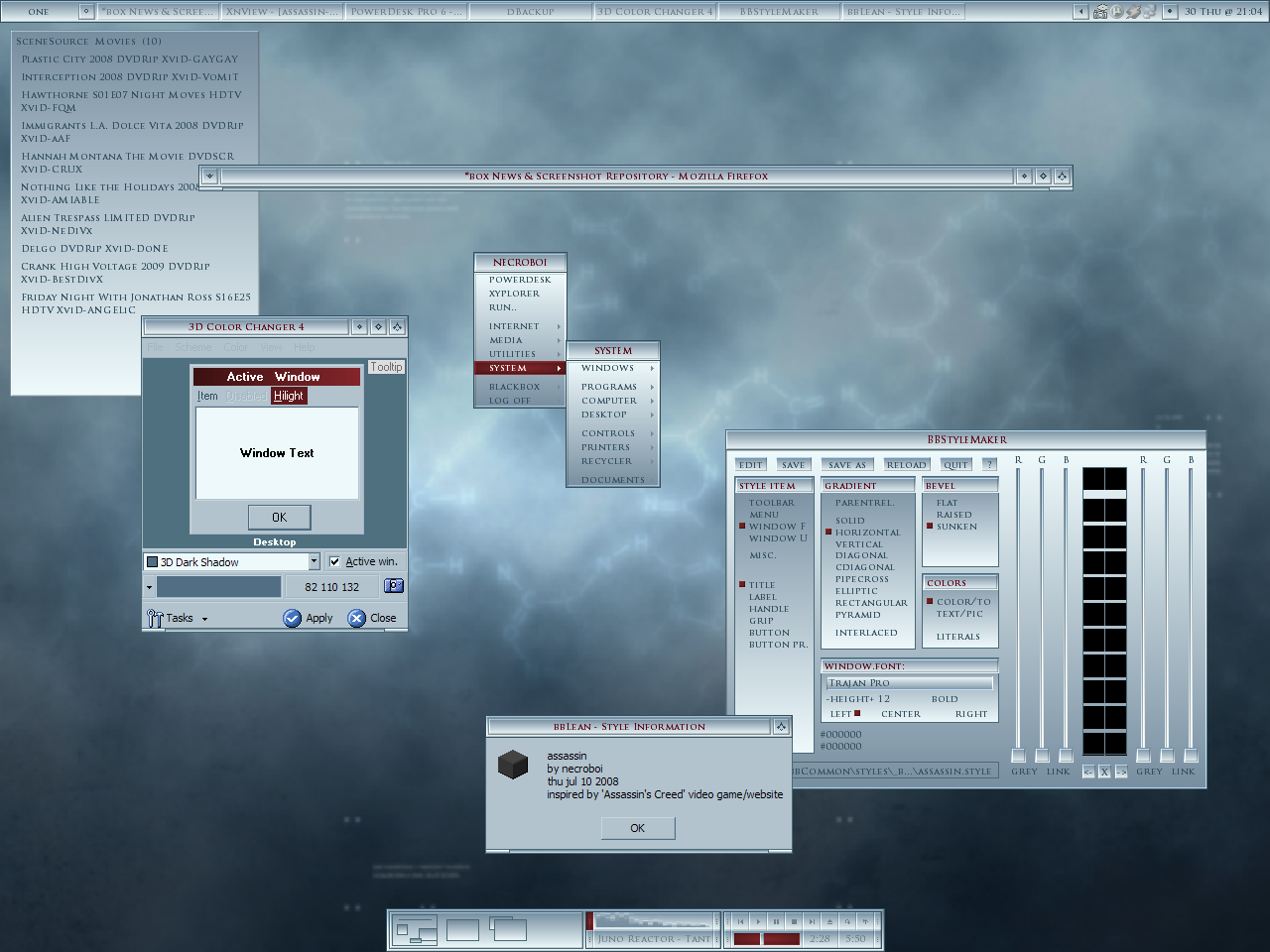Image resolution: width=1270 pixels, height=952 pixels.
Task: Click the left diamond button on the Firefox title bar
Action: point(209,176)
